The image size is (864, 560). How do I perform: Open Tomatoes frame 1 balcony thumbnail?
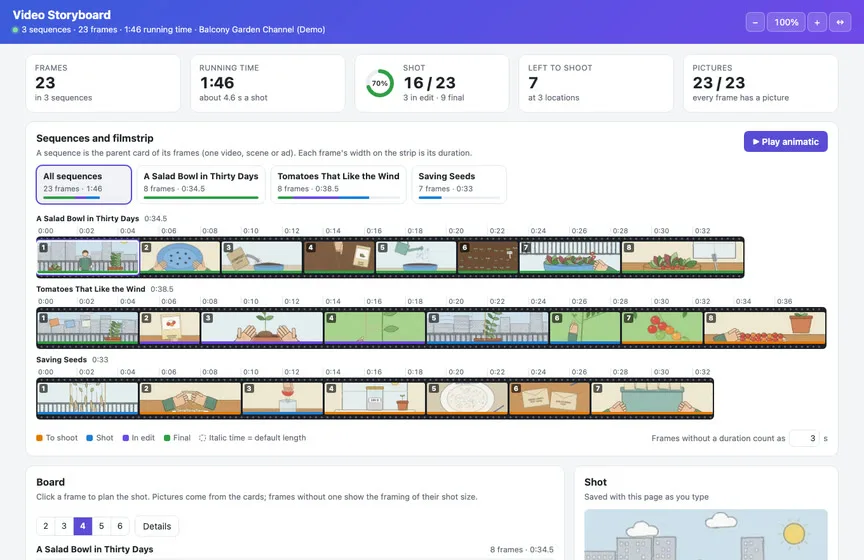[x=88, y=328]
